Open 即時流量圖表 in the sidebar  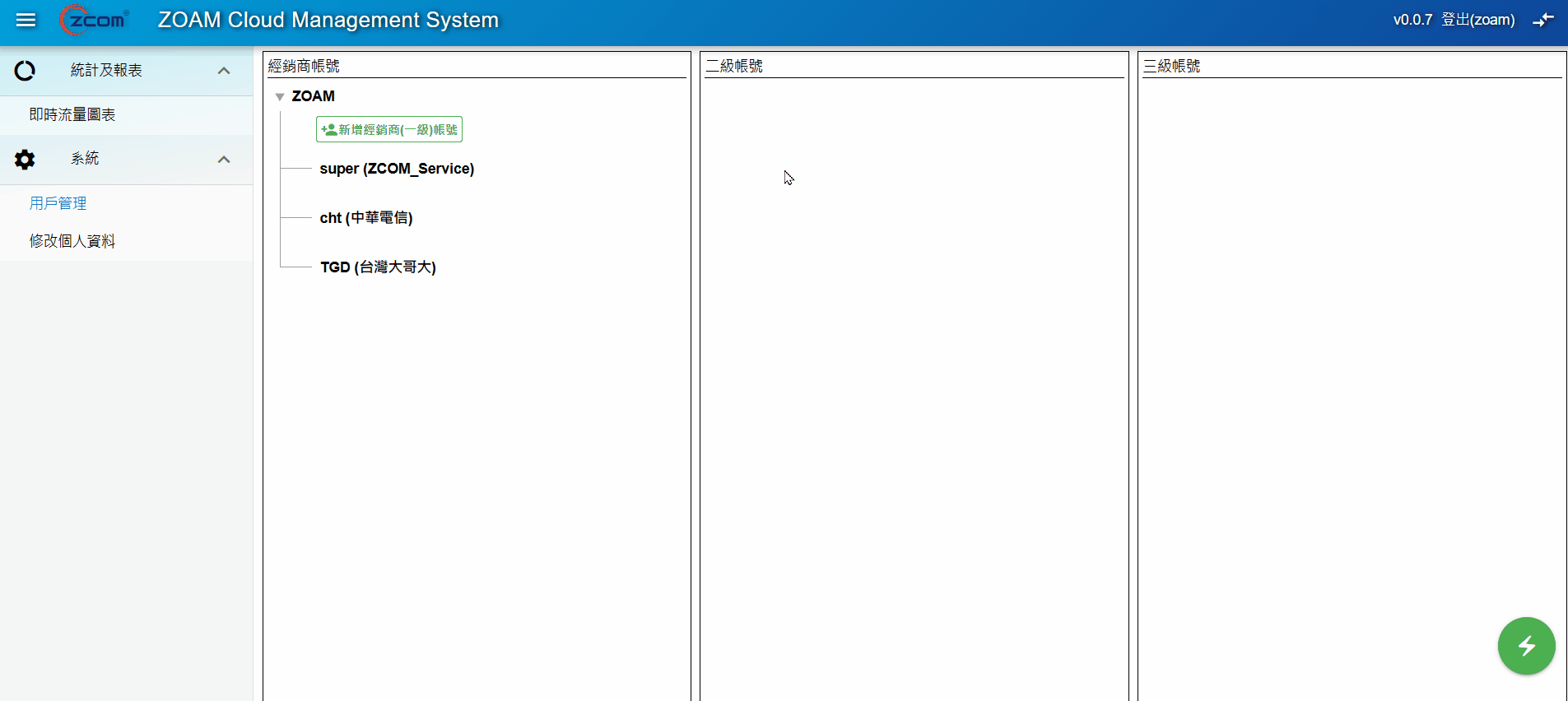(72, 115)
